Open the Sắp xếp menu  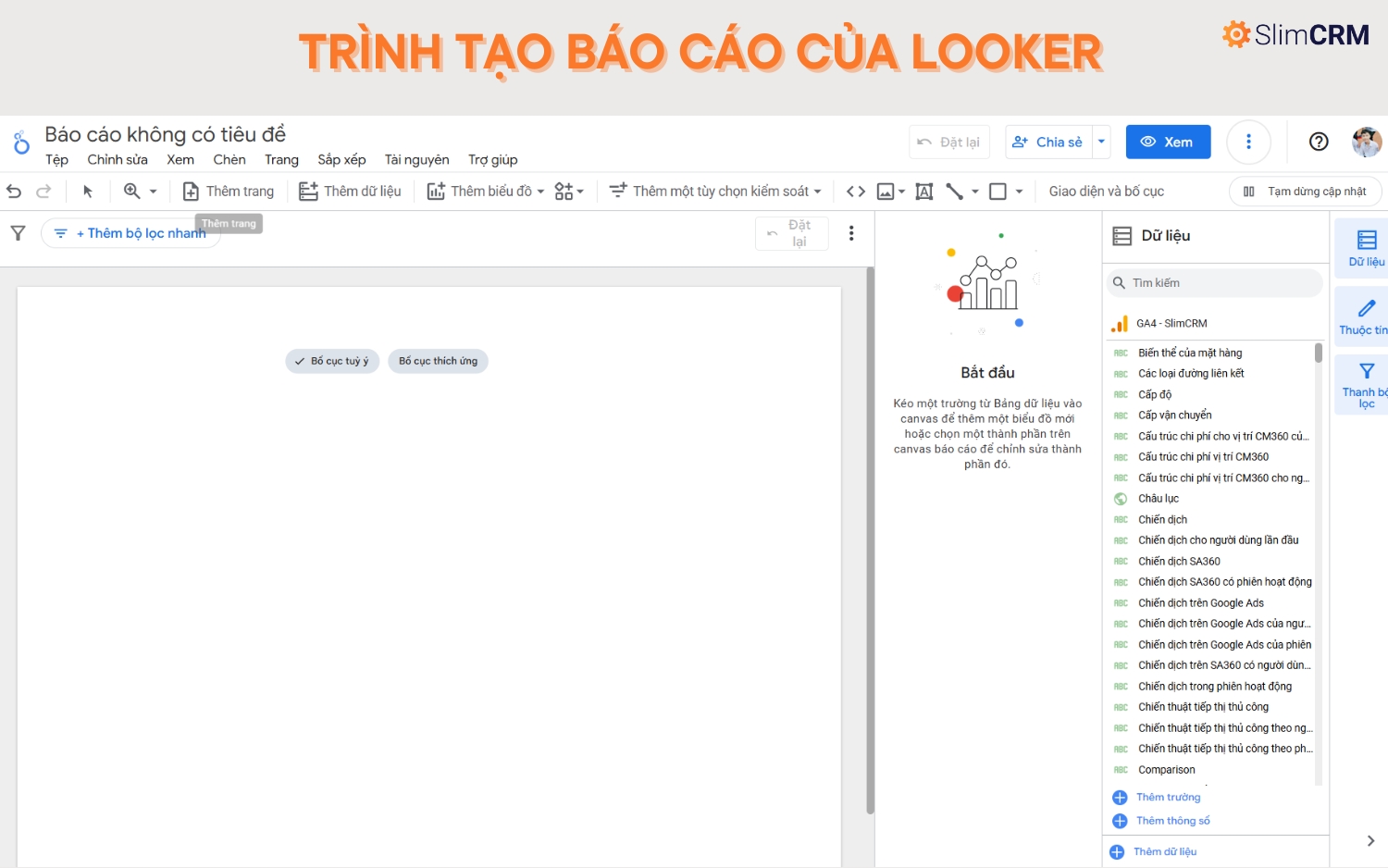341,160
